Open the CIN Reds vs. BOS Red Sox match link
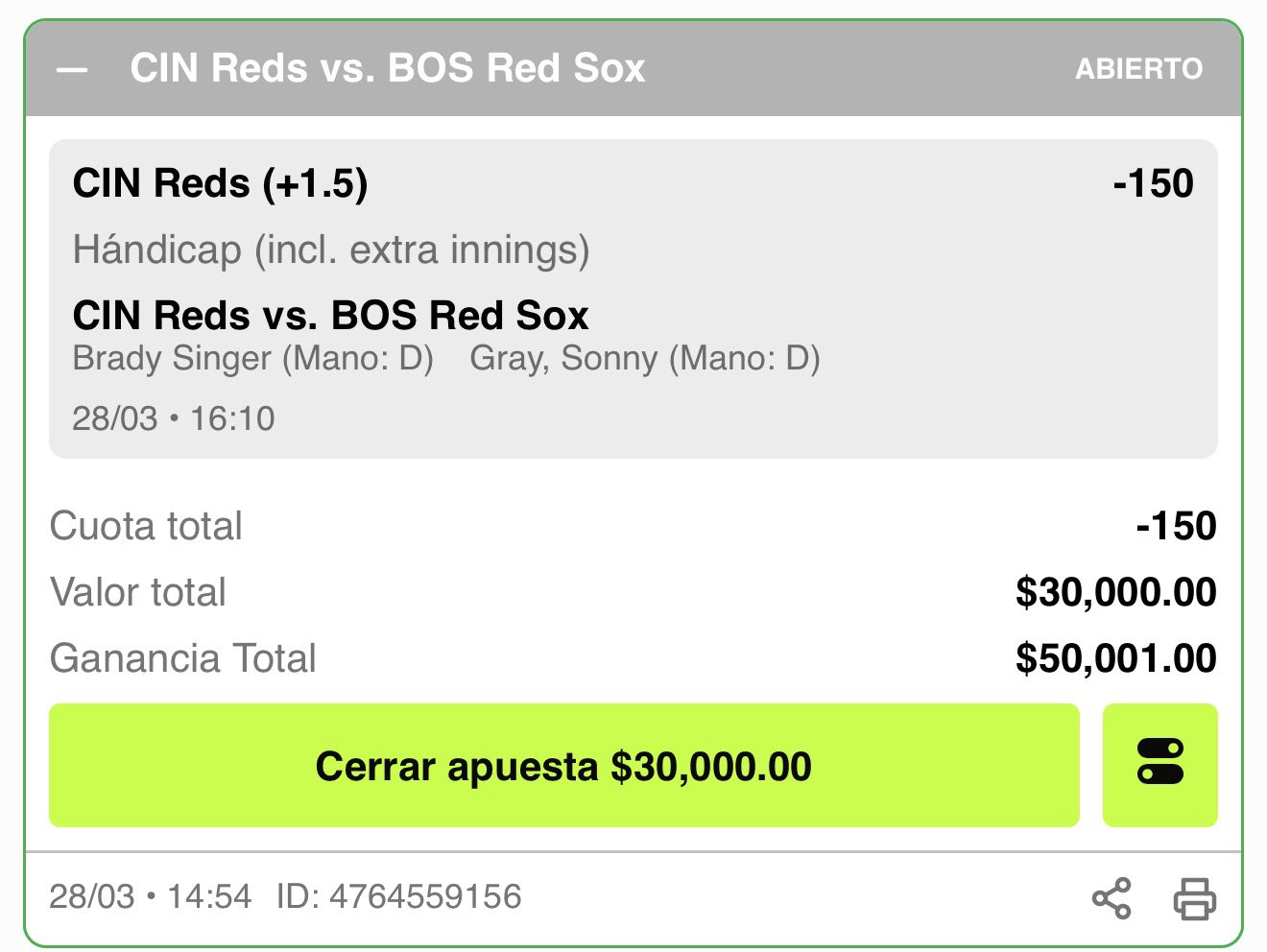 click(x=330, y=316)
